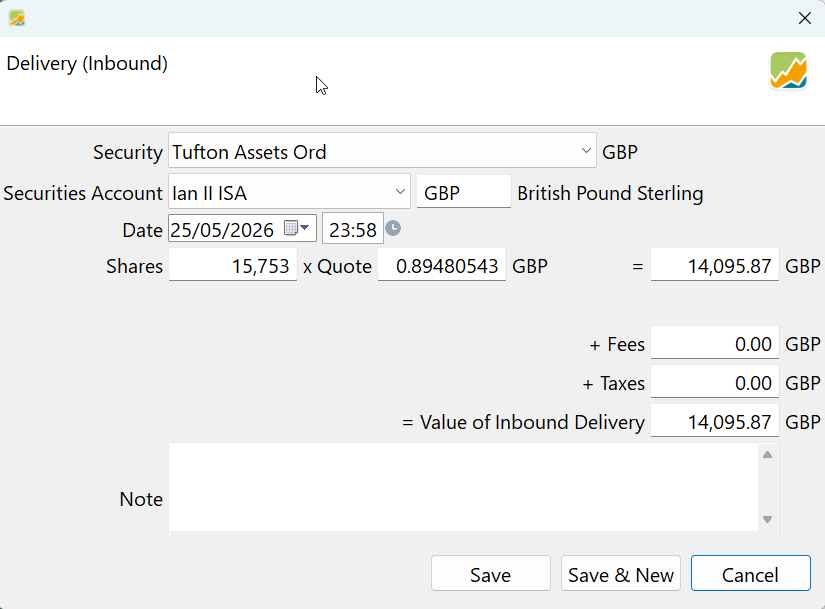The image size is (825, 609).
Task: Click the Value of Inbound Delivery field
Action: (715, 421)
